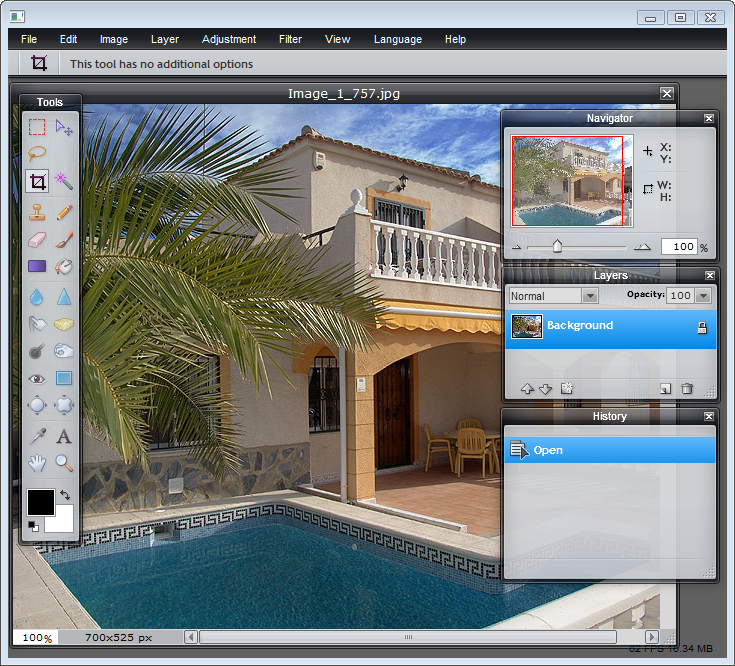
Task: Delete layer with trash icon
Action: coord(687,389)
